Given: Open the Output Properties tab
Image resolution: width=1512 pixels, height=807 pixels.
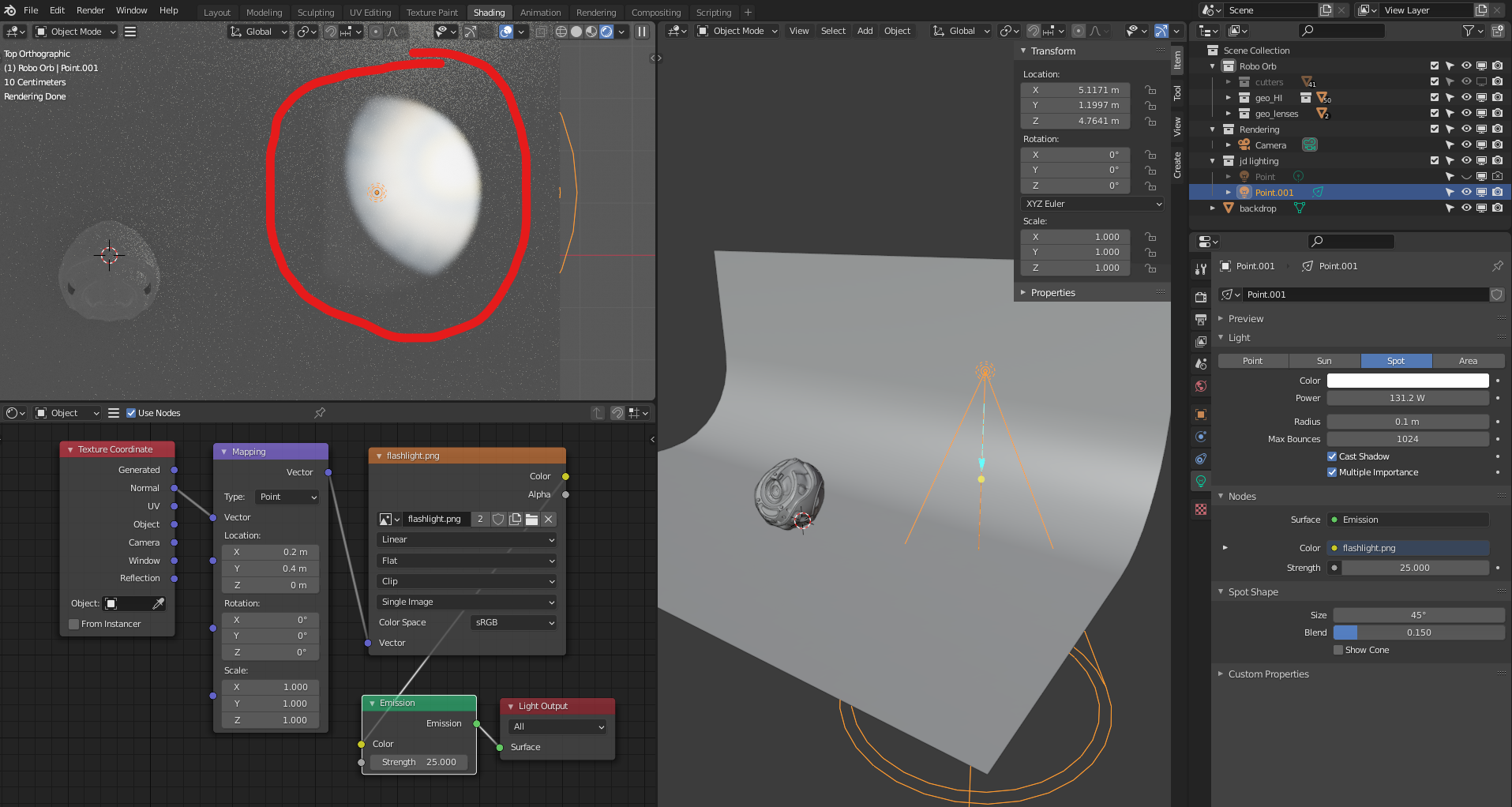Looking at the screenshot, I should pos(1200,318).
